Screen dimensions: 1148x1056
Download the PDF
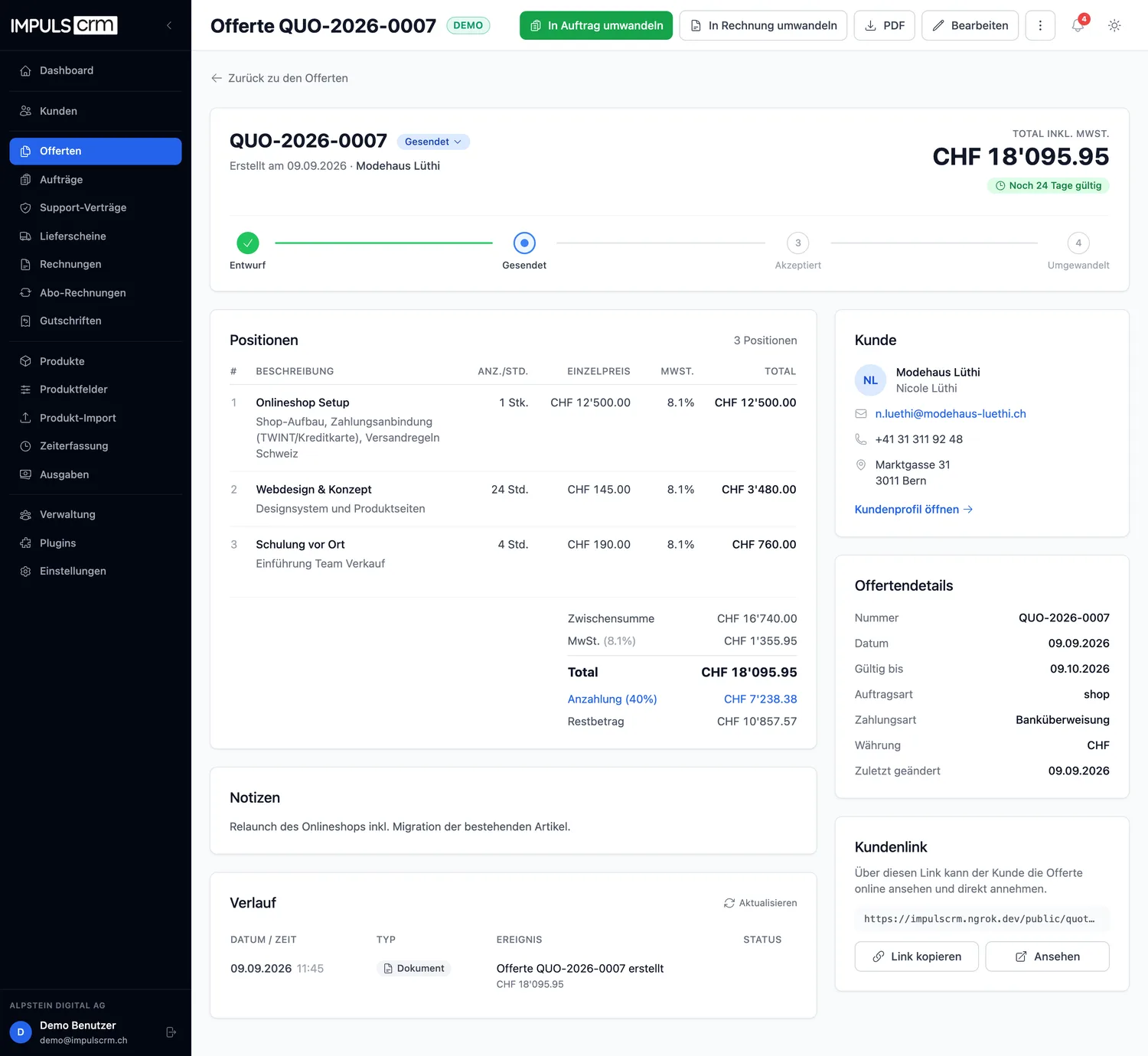coord(885,25)
